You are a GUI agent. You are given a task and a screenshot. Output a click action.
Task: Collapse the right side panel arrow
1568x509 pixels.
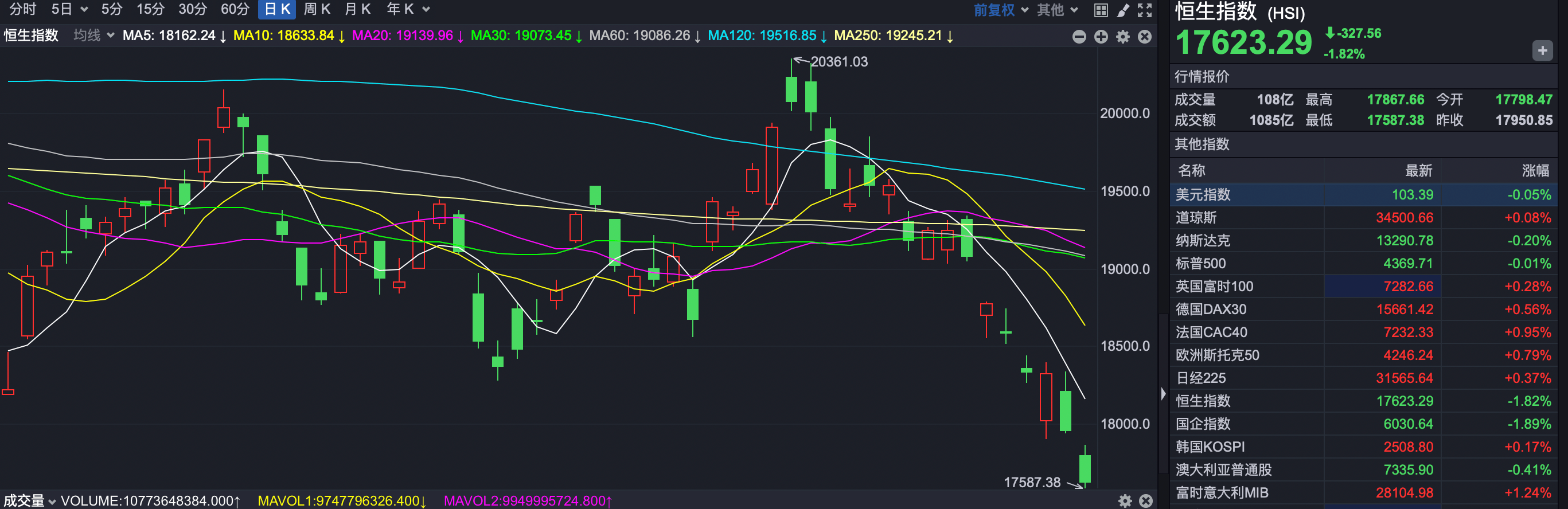pos(1163,393)
